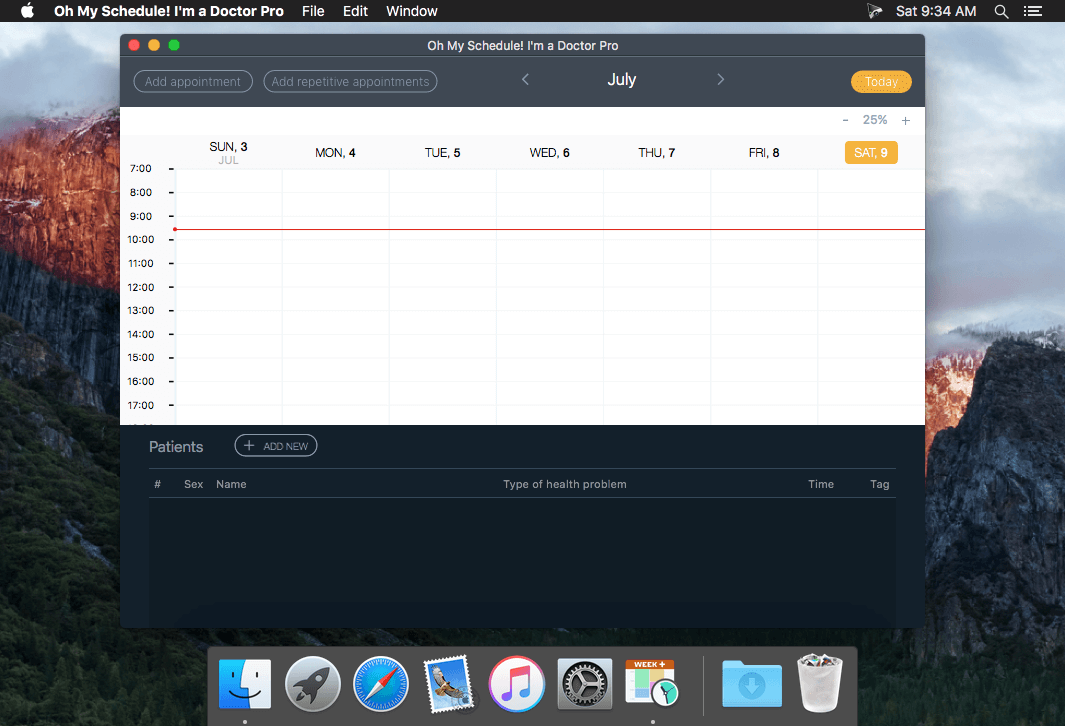The width and height of the screenshot is (1065, 726).
Task: Open System Preferences gear in dock
Action: 584,684
